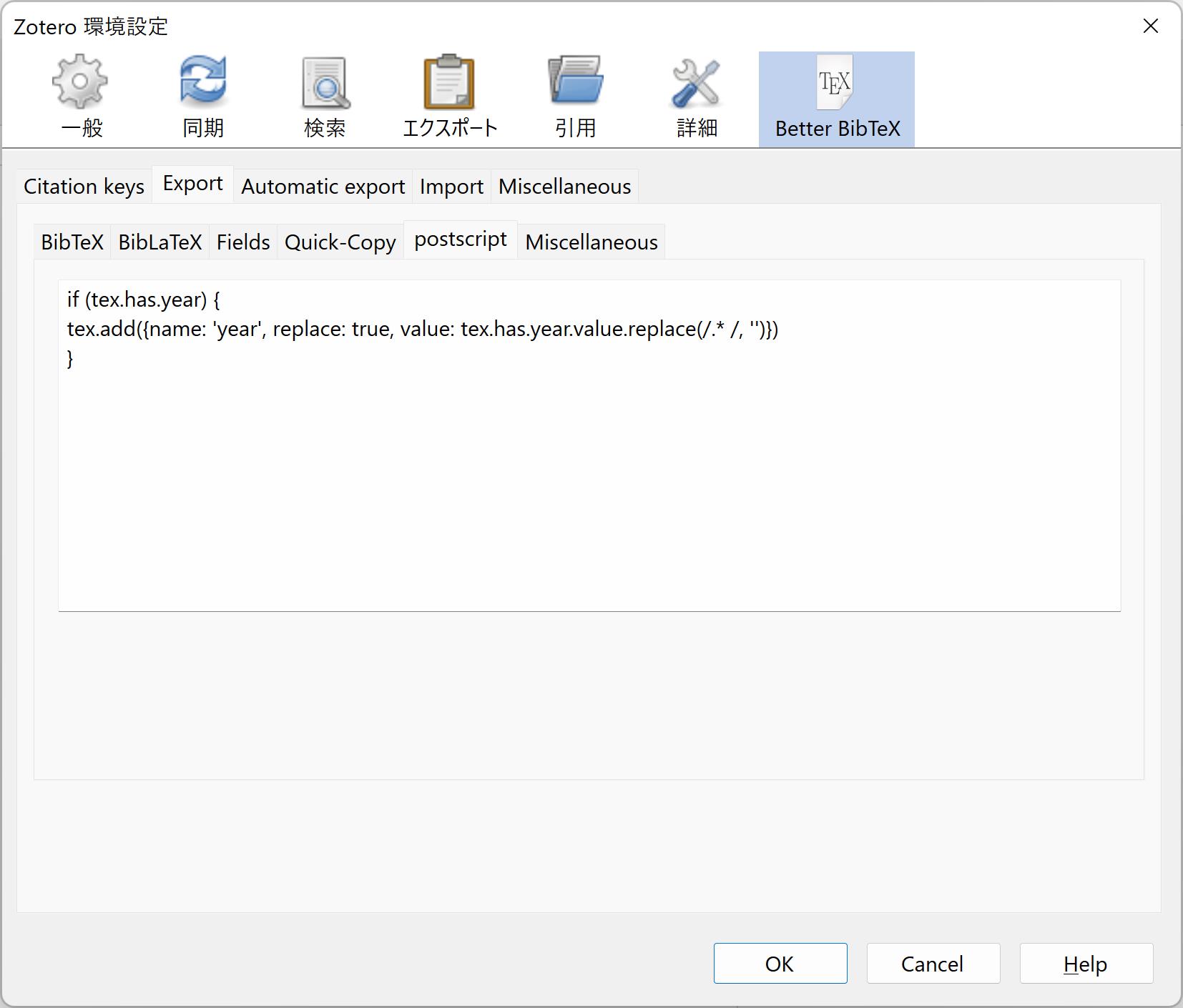Open the Fields sub-tab

243,242
